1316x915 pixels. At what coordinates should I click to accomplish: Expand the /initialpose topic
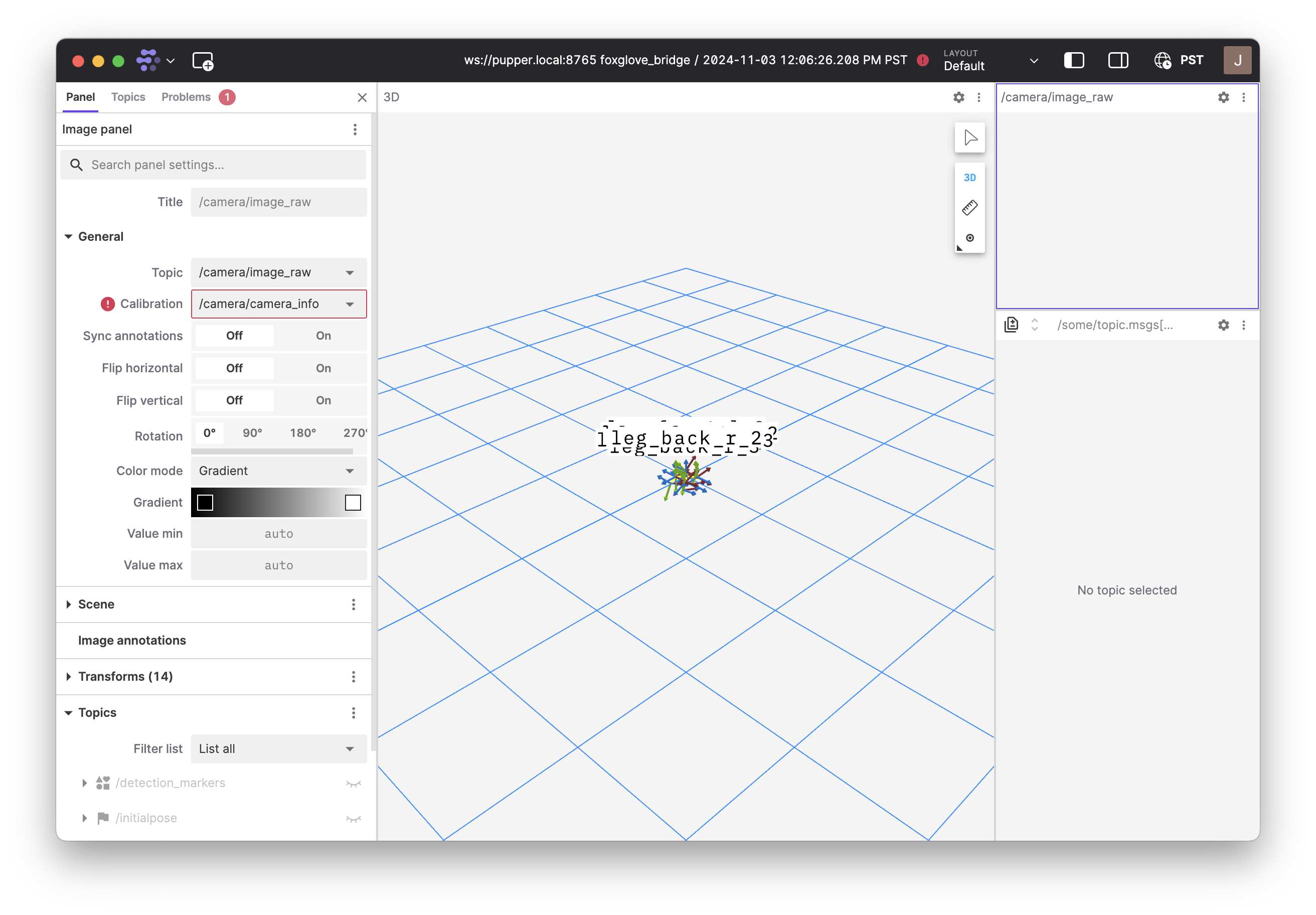(84, 818)
